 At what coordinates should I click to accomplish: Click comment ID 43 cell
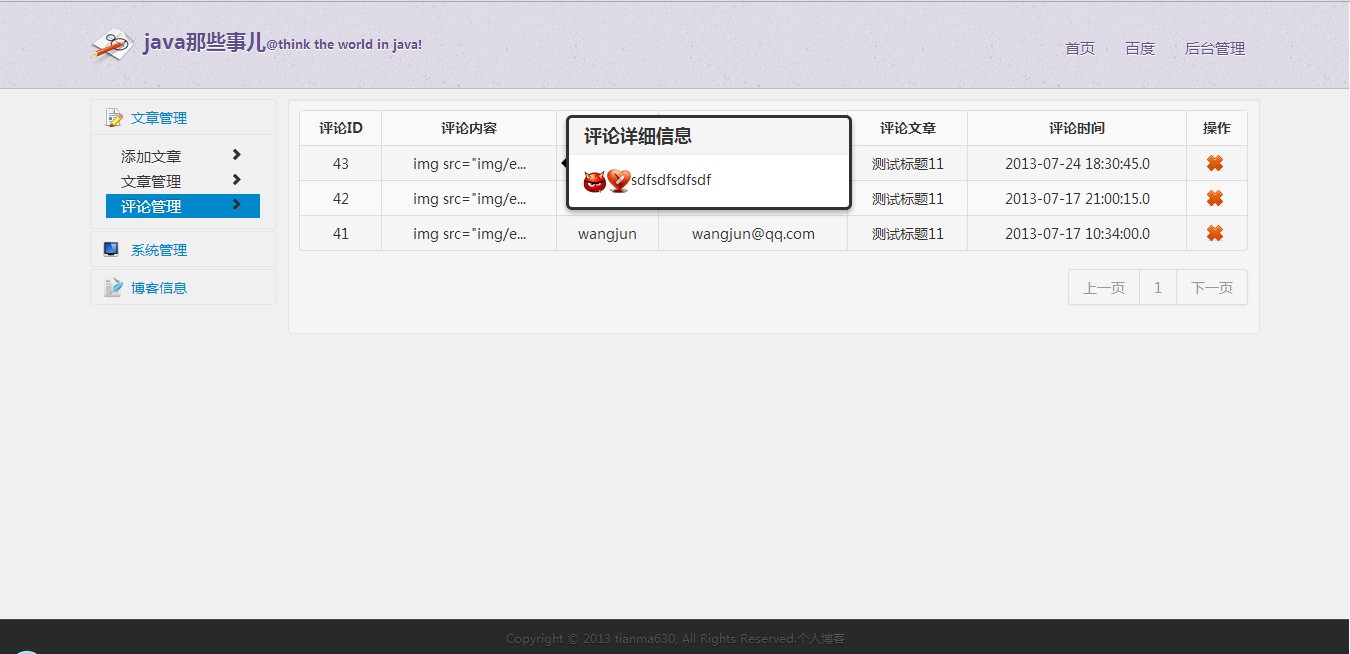[341, 163]
